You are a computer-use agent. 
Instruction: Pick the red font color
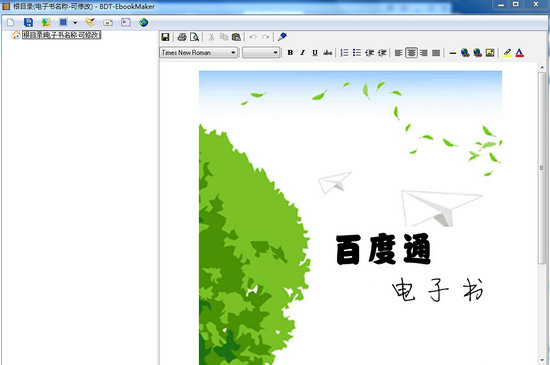tap(519, 53)
